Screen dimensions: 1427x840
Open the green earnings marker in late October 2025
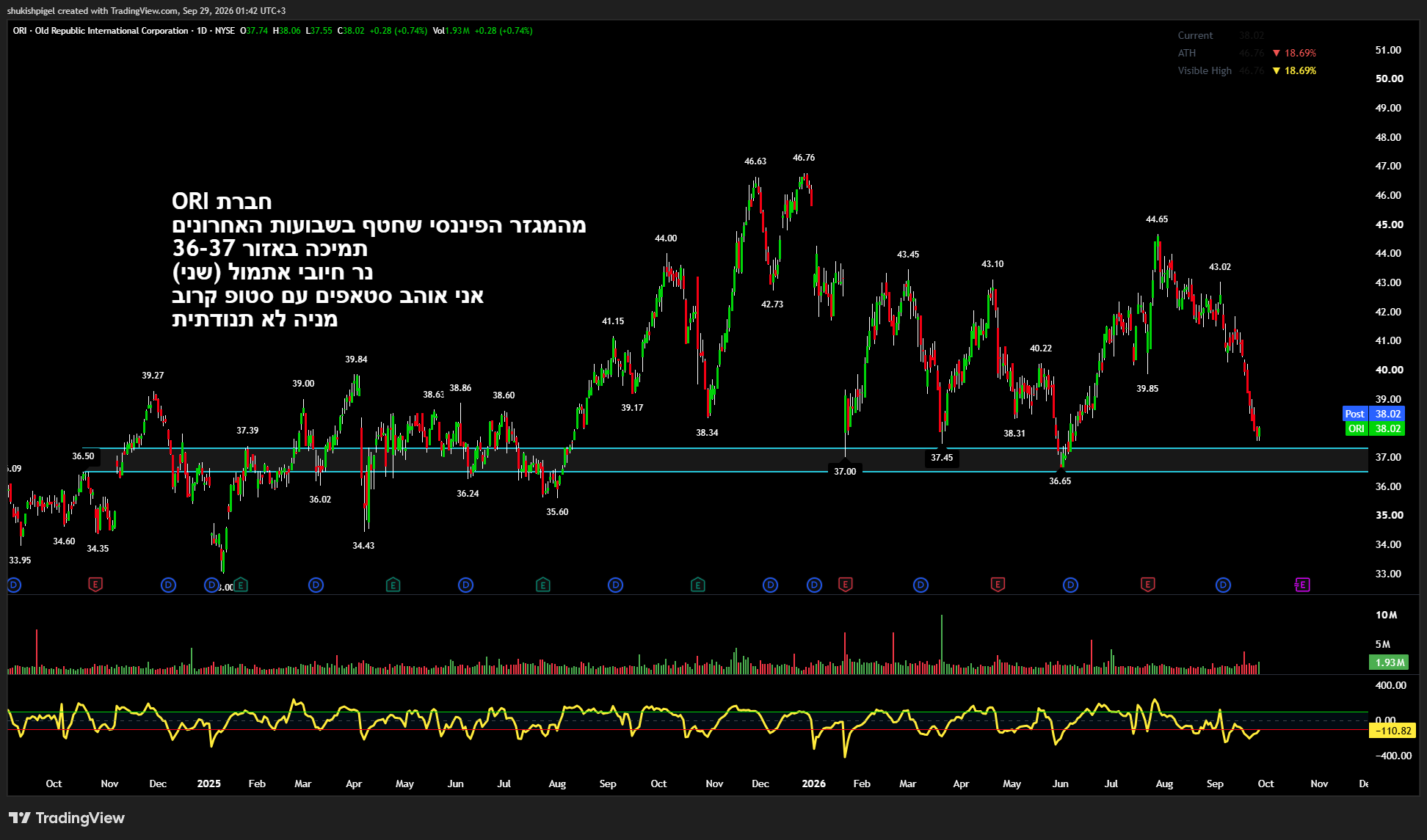(697, 585)
